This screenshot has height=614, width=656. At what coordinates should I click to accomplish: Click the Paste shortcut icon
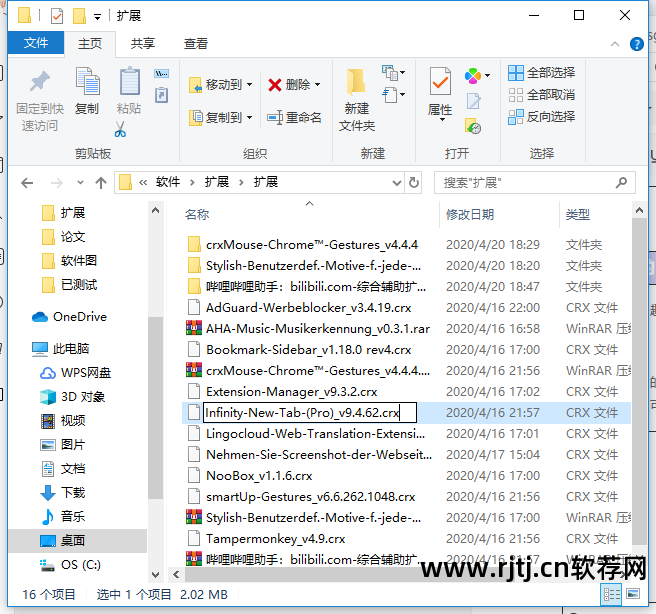(x=161, y=95)
